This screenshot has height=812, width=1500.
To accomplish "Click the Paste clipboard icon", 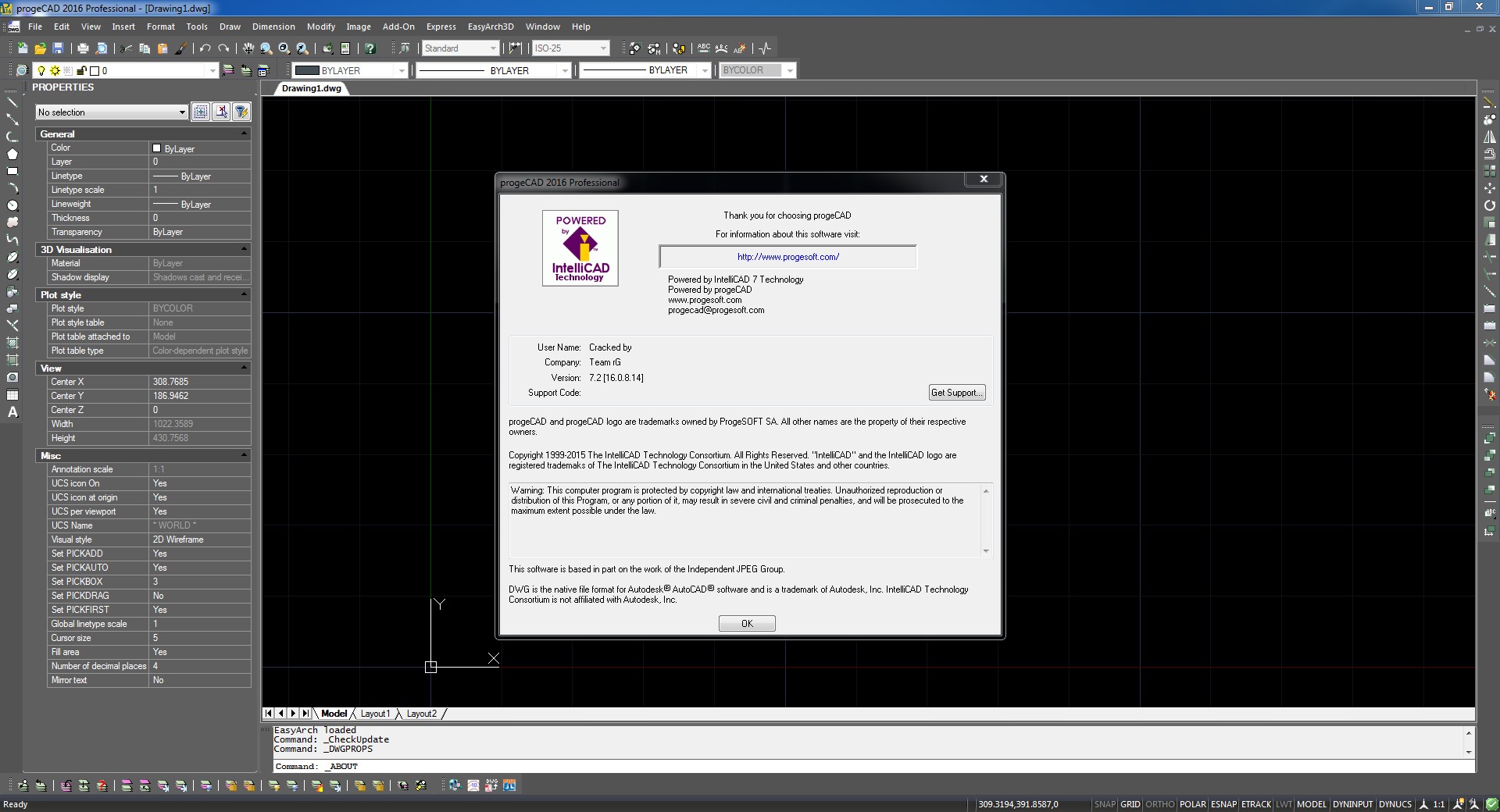I will tap(162, 48).
